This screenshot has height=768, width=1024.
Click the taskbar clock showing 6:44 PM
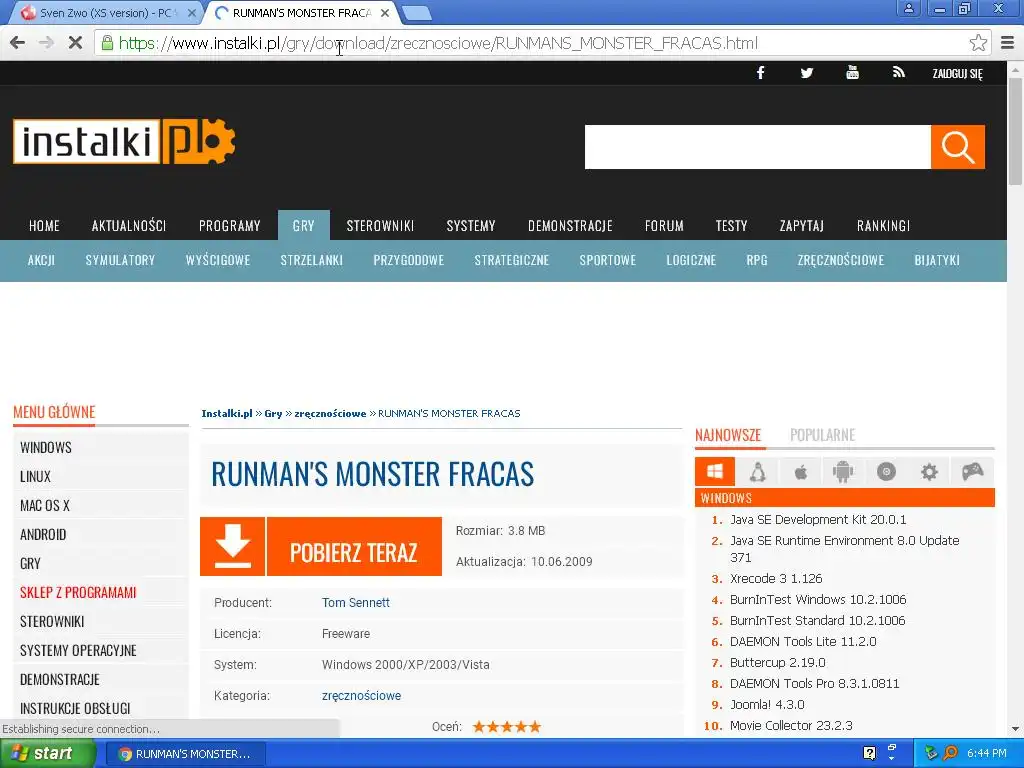tap(987, 753)
